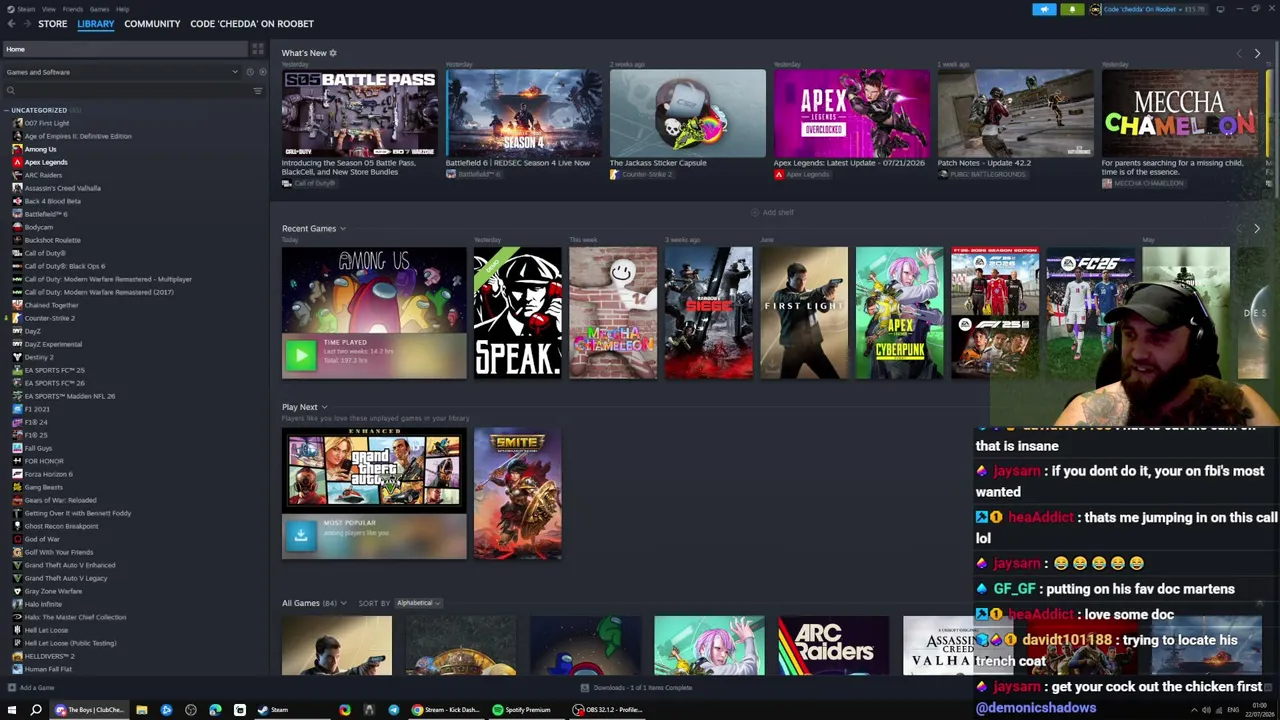Viewport: 1280px width, 720px height.
Task: Open the Help menu
Action: (122, 9)
